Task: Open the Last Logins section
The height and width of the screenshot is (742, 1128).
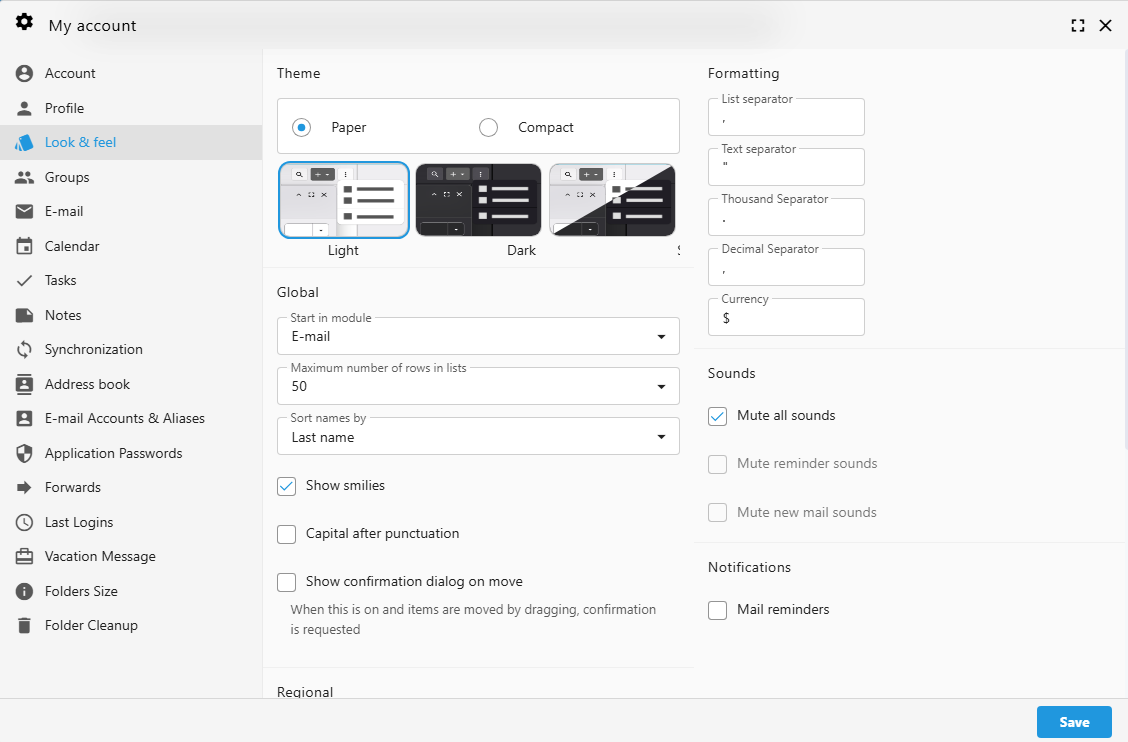Action: 84,521
